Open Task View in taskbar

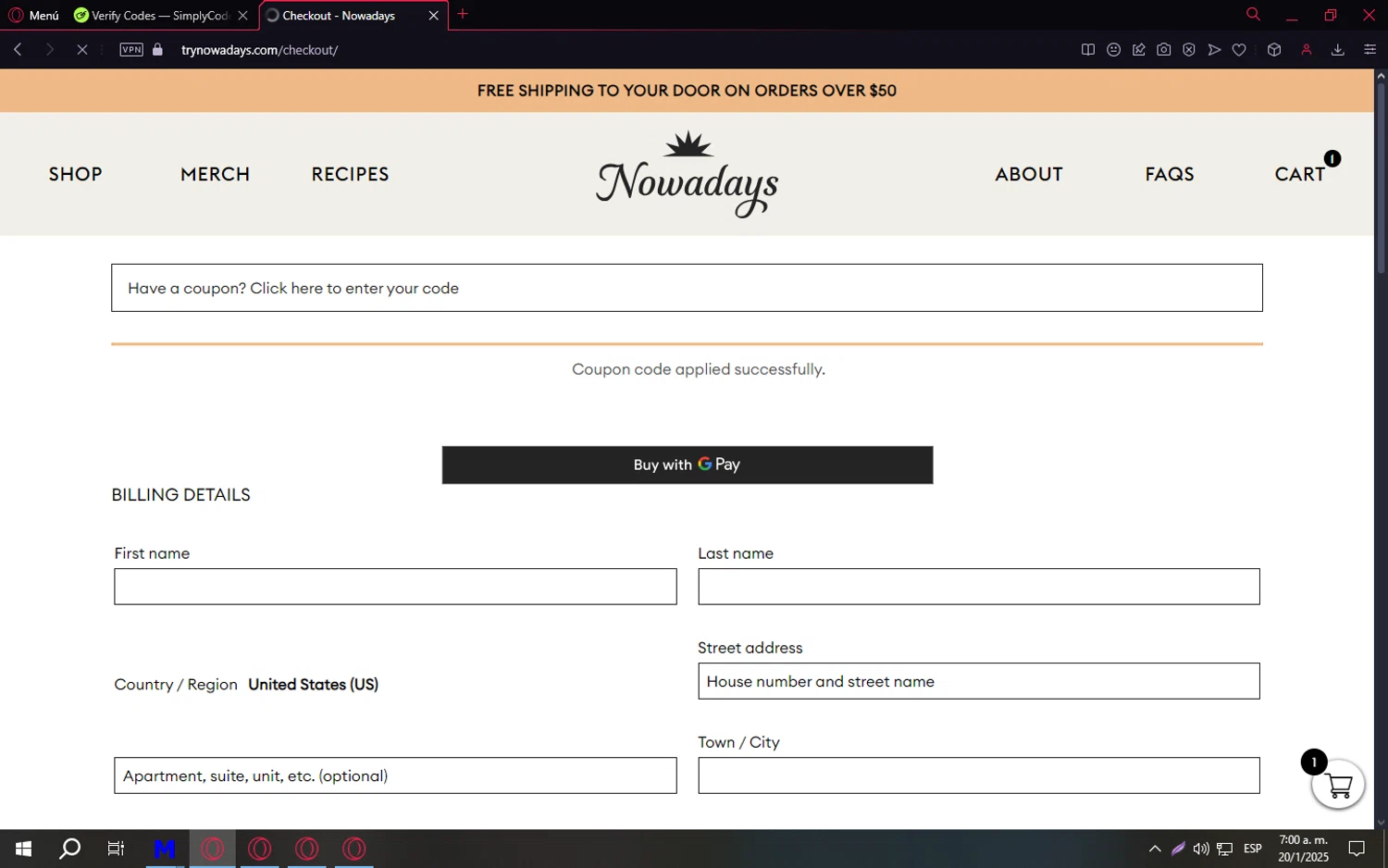[x=116, y=849]
